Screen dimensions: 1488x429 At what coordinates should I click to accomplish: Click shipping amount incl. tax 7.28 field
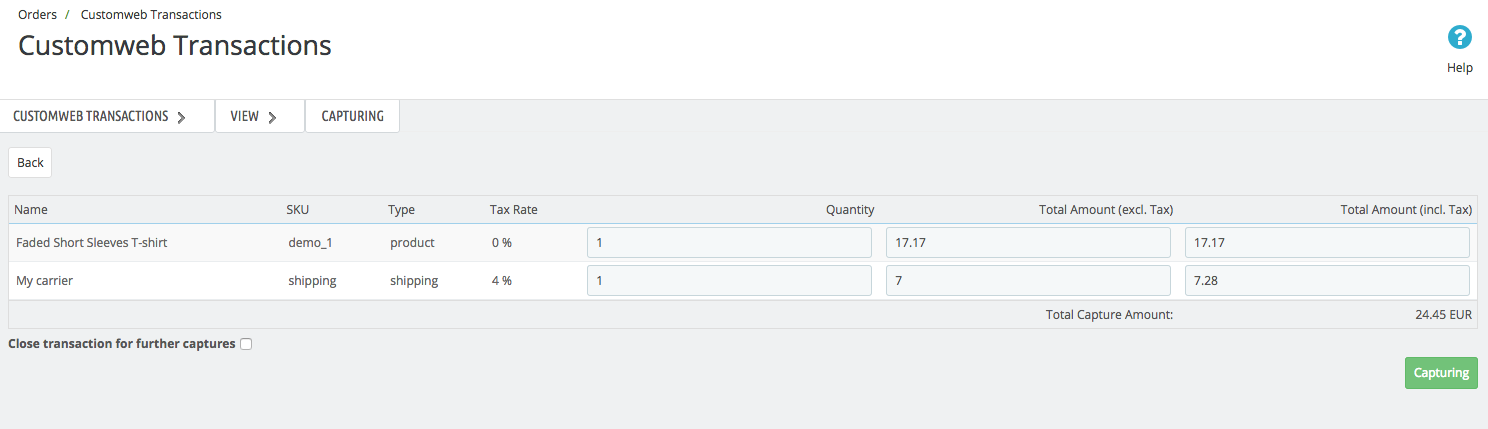point(1327,281)
